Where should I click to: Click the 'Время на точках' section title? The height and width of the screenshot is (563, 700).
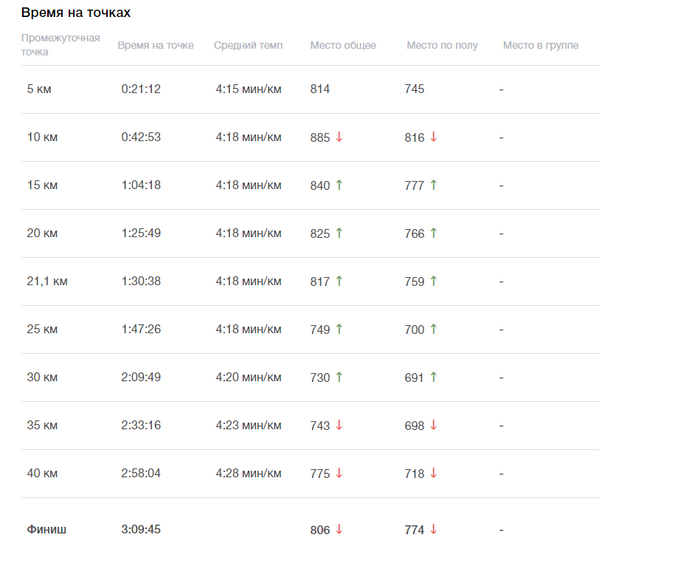pos(76,13)
